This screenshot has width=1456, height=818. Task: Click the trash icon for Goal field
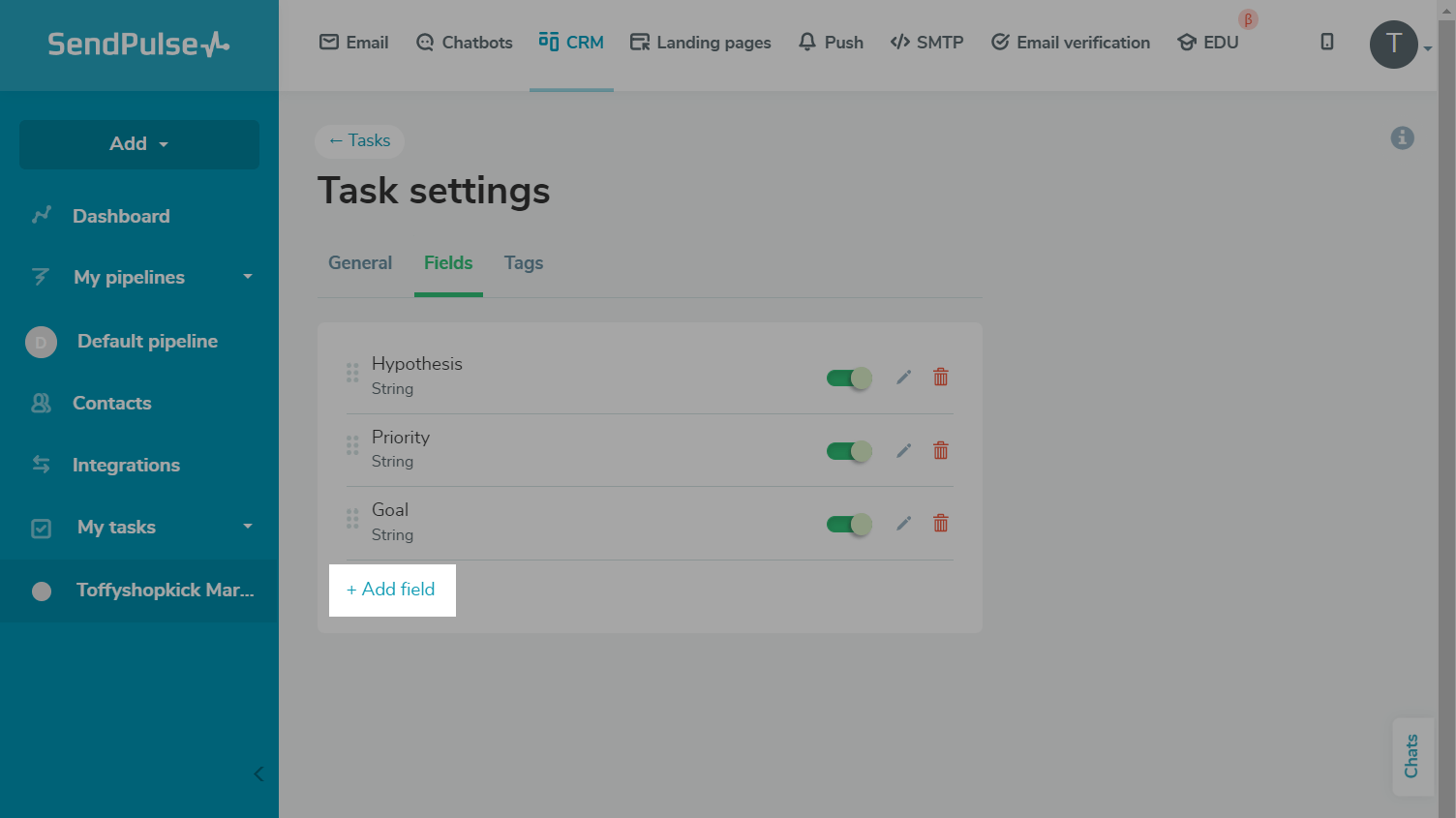point(940,524)
